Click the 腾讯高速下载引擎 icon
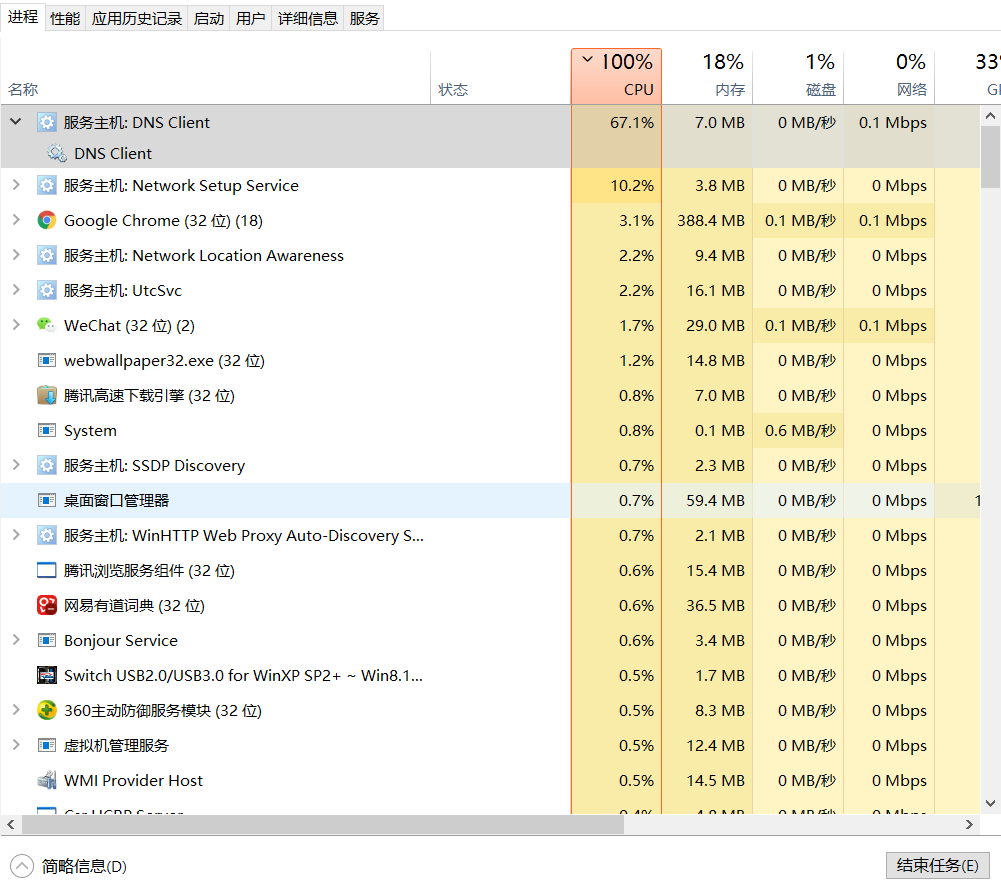Viewport: 1001px width, 896px height. click(47, 396)
